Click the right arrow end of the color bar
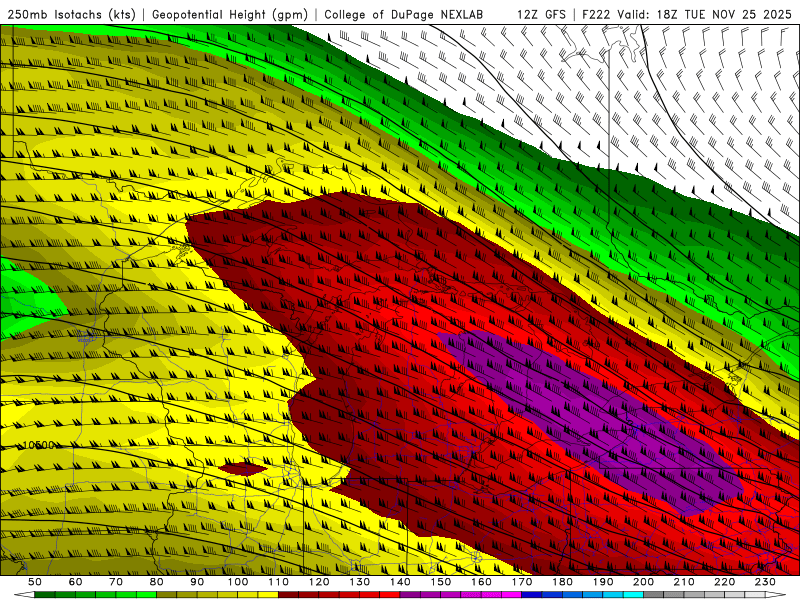800x600 pixels. pos(776,595)
